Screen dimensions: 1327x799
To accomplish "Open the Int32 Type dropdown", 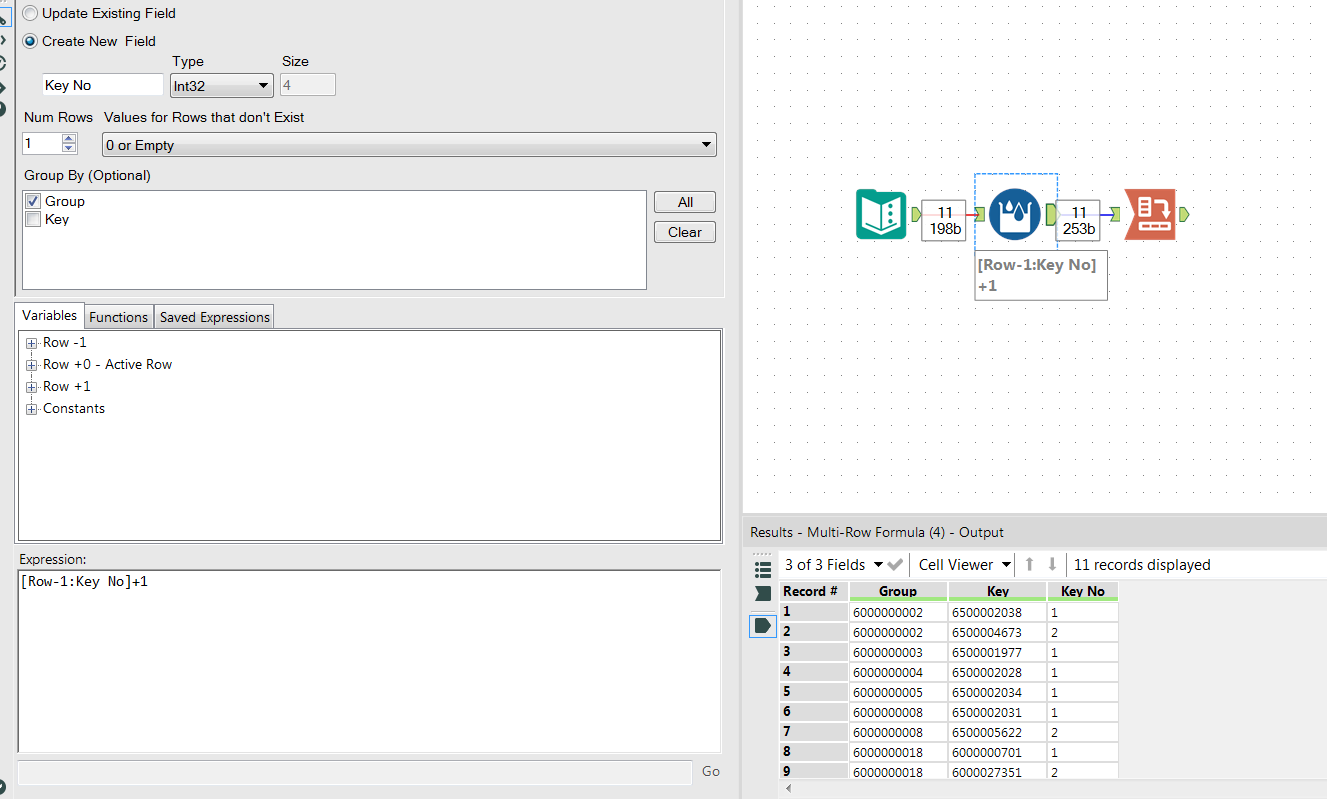I will pos(262,85).
